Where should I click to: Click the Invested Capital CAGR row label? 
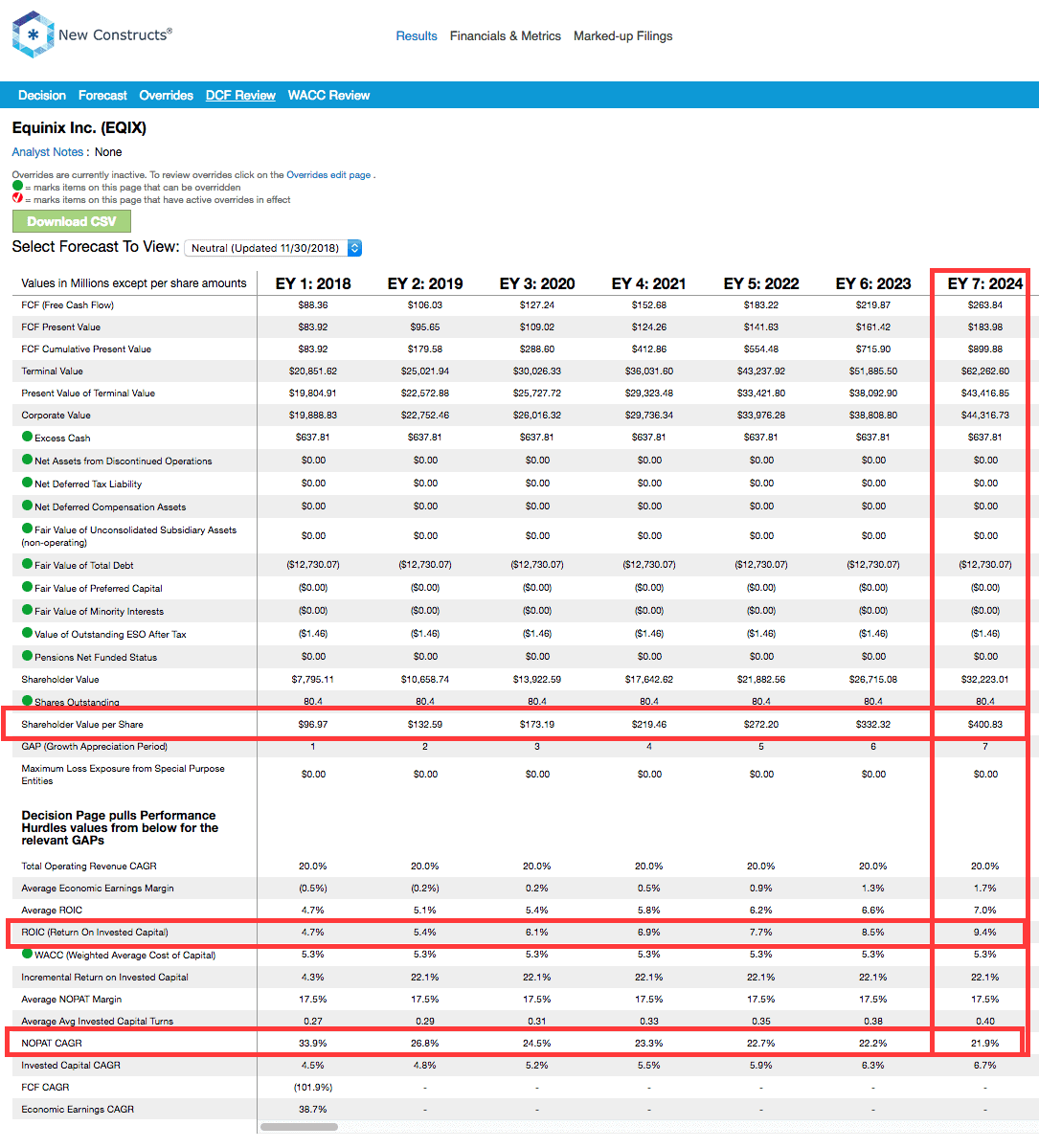pyautogui.click(x=70, y=1065)
